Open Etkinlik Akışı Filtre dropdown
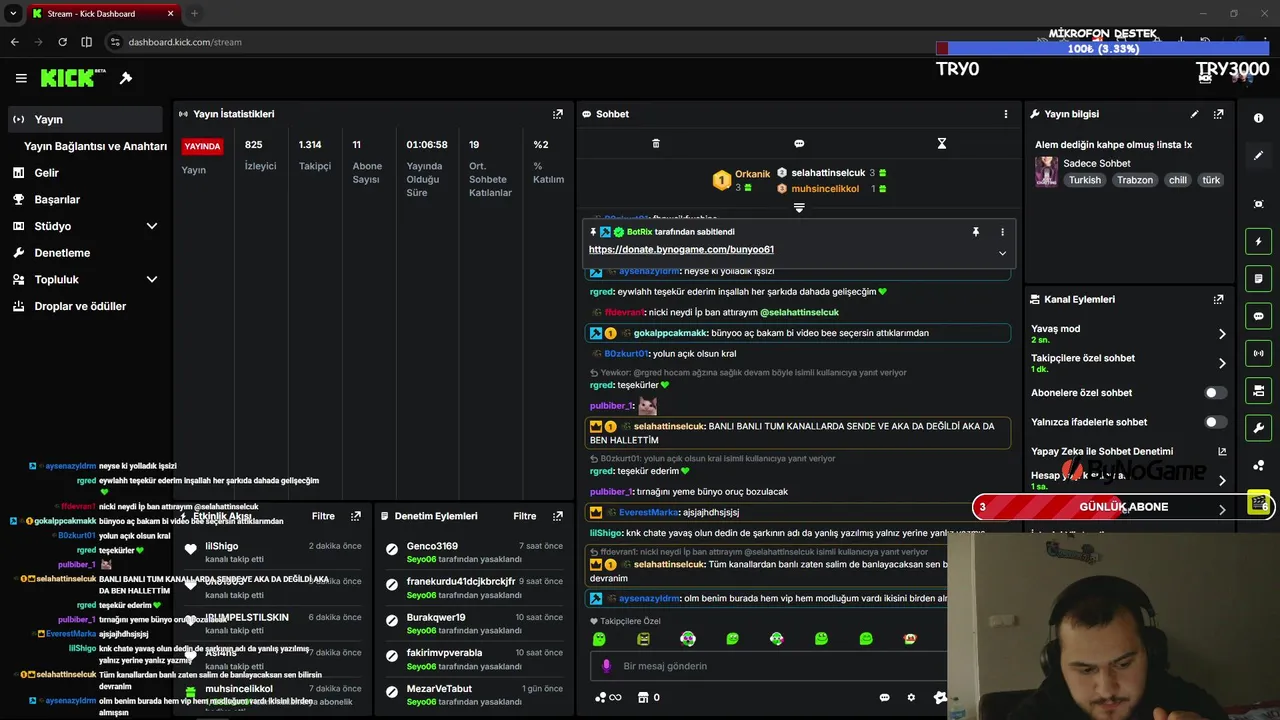Image resolution: width=1280 pixels, height=720 pixels. (323, 516)
